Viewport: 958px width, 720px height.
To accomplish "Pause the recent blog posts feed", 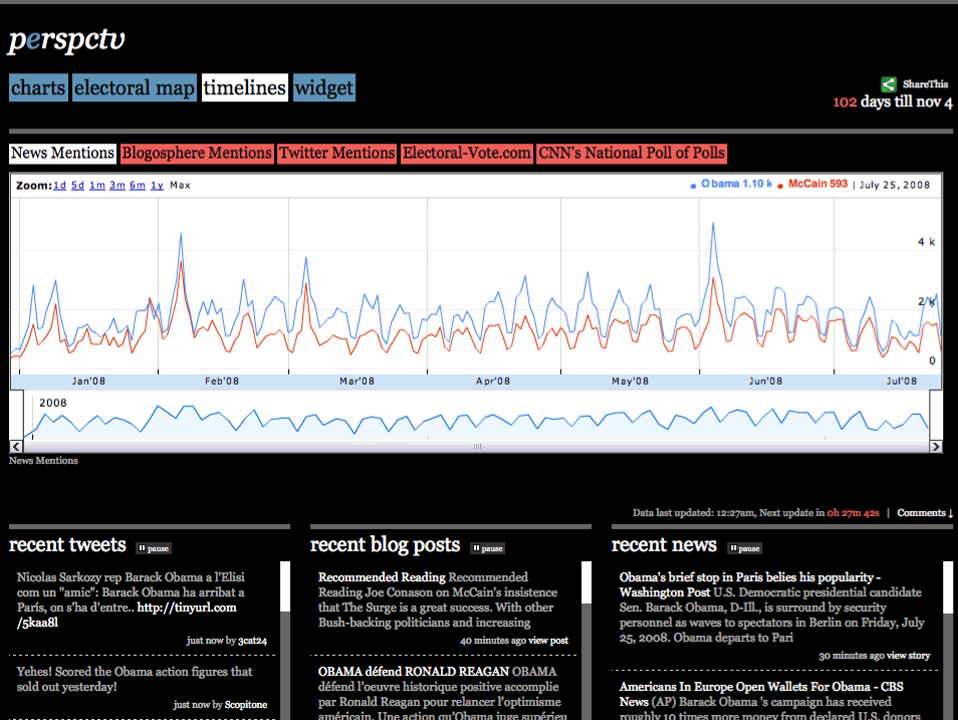I will pos(488,548).
